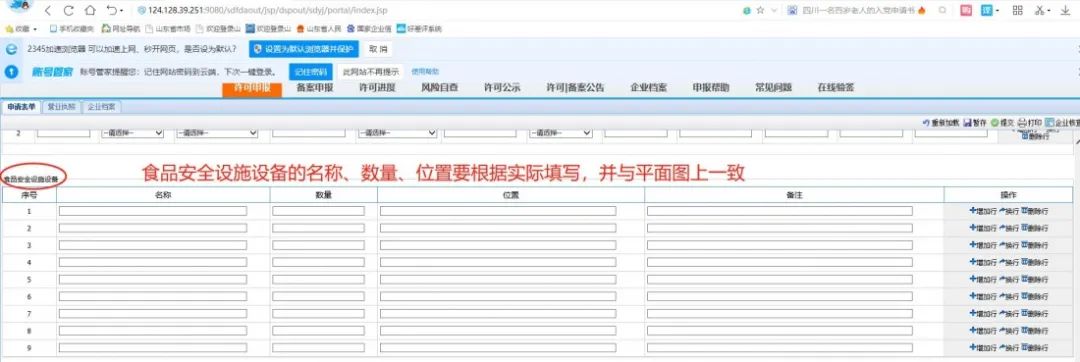Screen dimensions: 1080x362
Task: Reload the page with refresh icon
Action: pyautogui.click(x=68, y=10)
